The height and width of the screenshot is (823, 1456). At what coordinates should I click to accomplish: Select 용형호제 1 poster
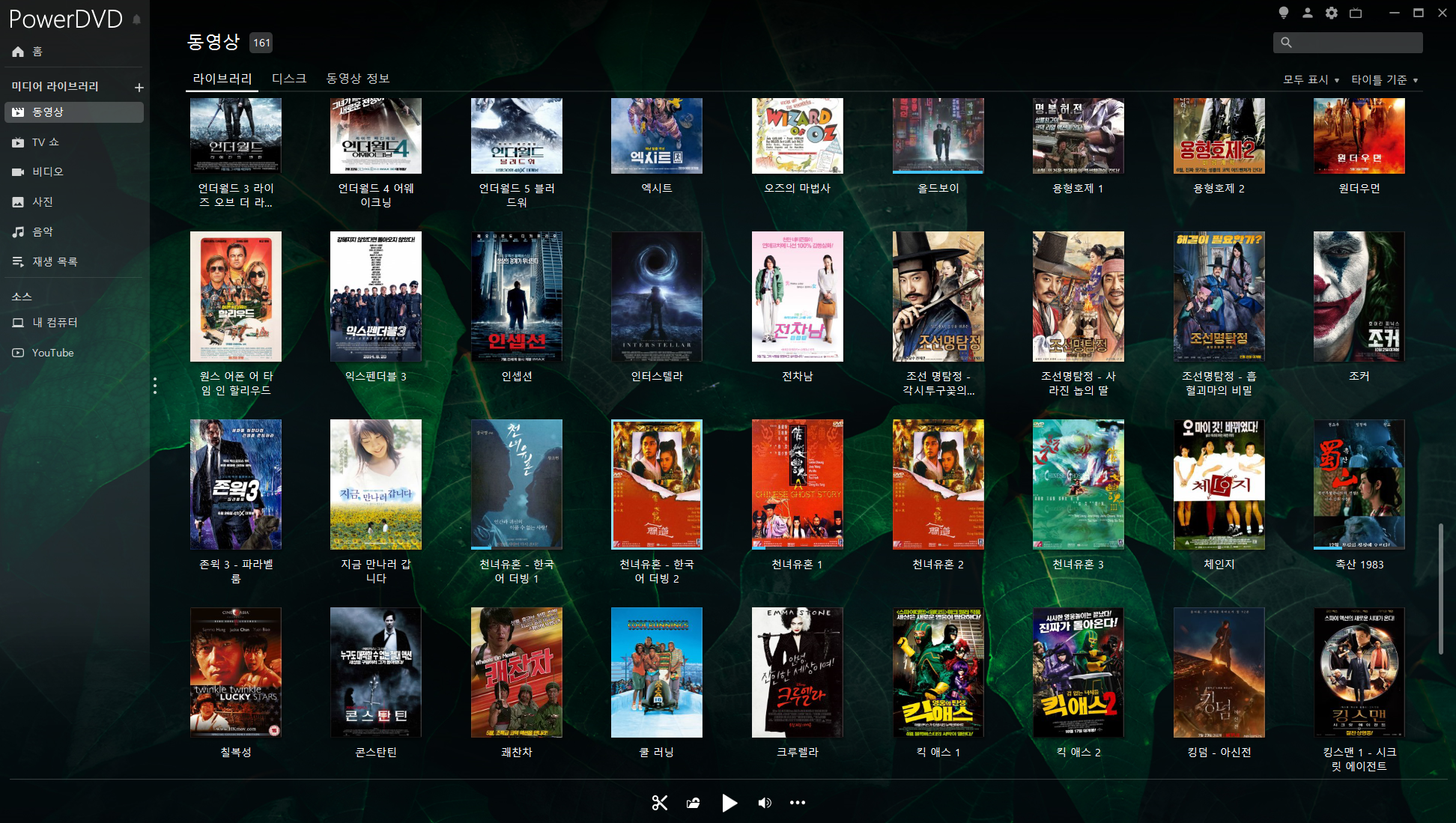tap(1079, 136)
